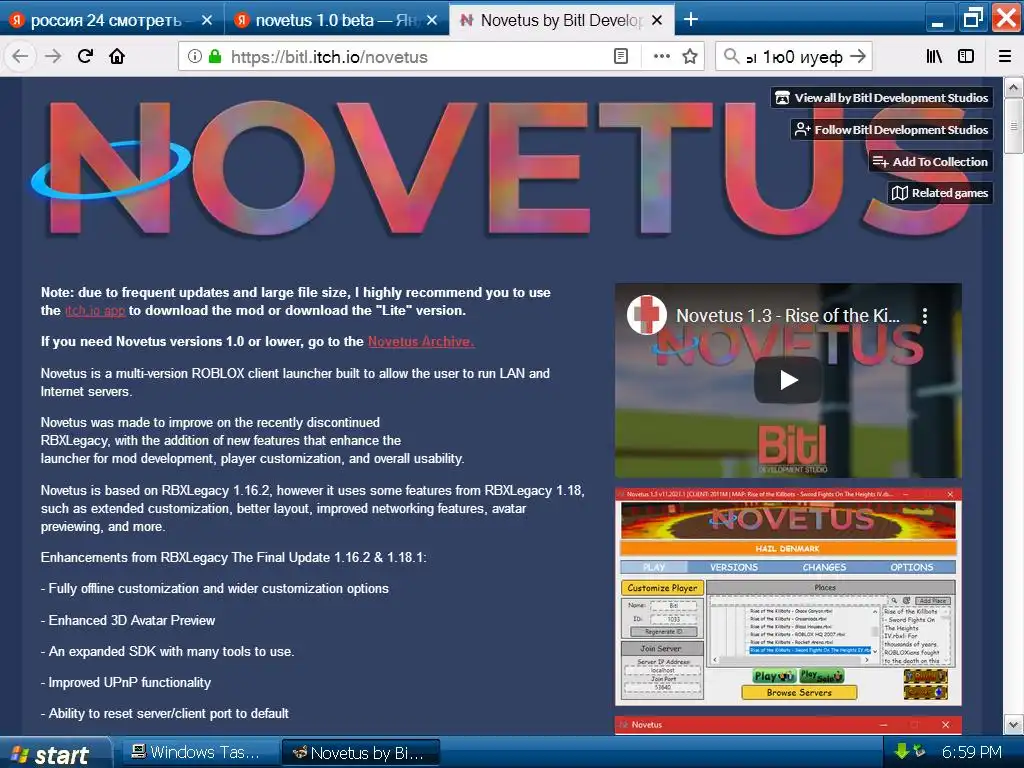Open the Library bookshelf icon
The width and height of the screenshot is (1024, 768).
pos(935,56)
